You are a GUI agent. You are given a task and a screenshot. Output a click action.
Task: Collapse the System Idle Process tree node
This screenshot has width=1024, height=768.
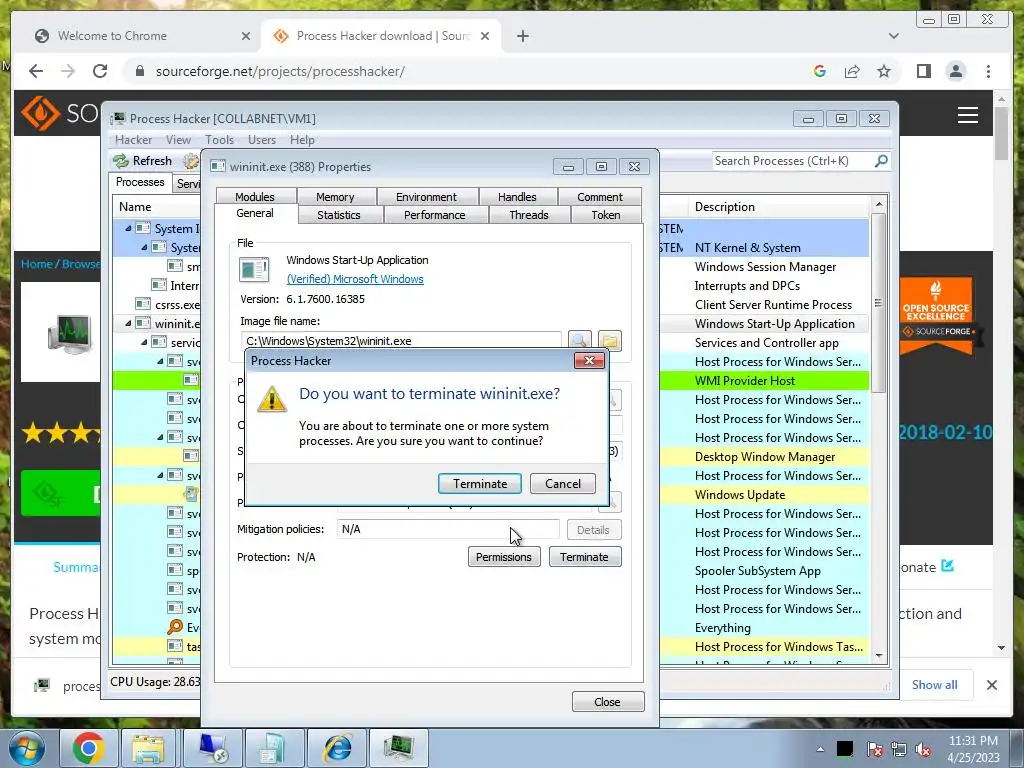(128, 229)
